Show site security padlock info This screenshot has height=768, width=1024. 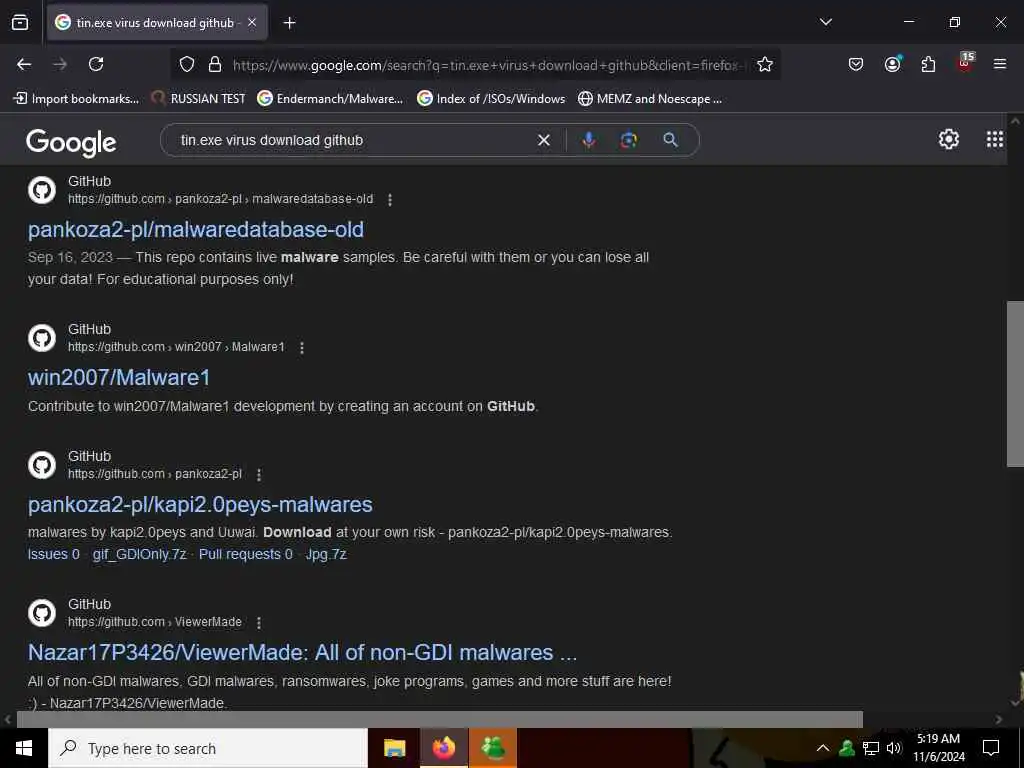[214, 64]
